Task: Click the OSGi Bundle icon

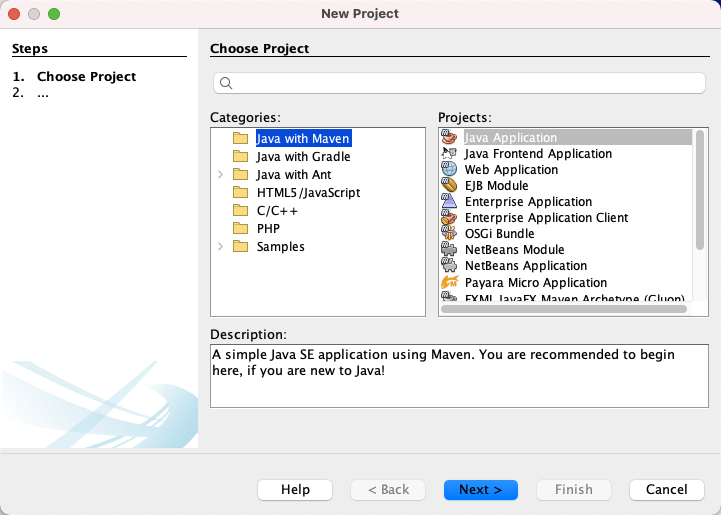Action: point(449,233)
